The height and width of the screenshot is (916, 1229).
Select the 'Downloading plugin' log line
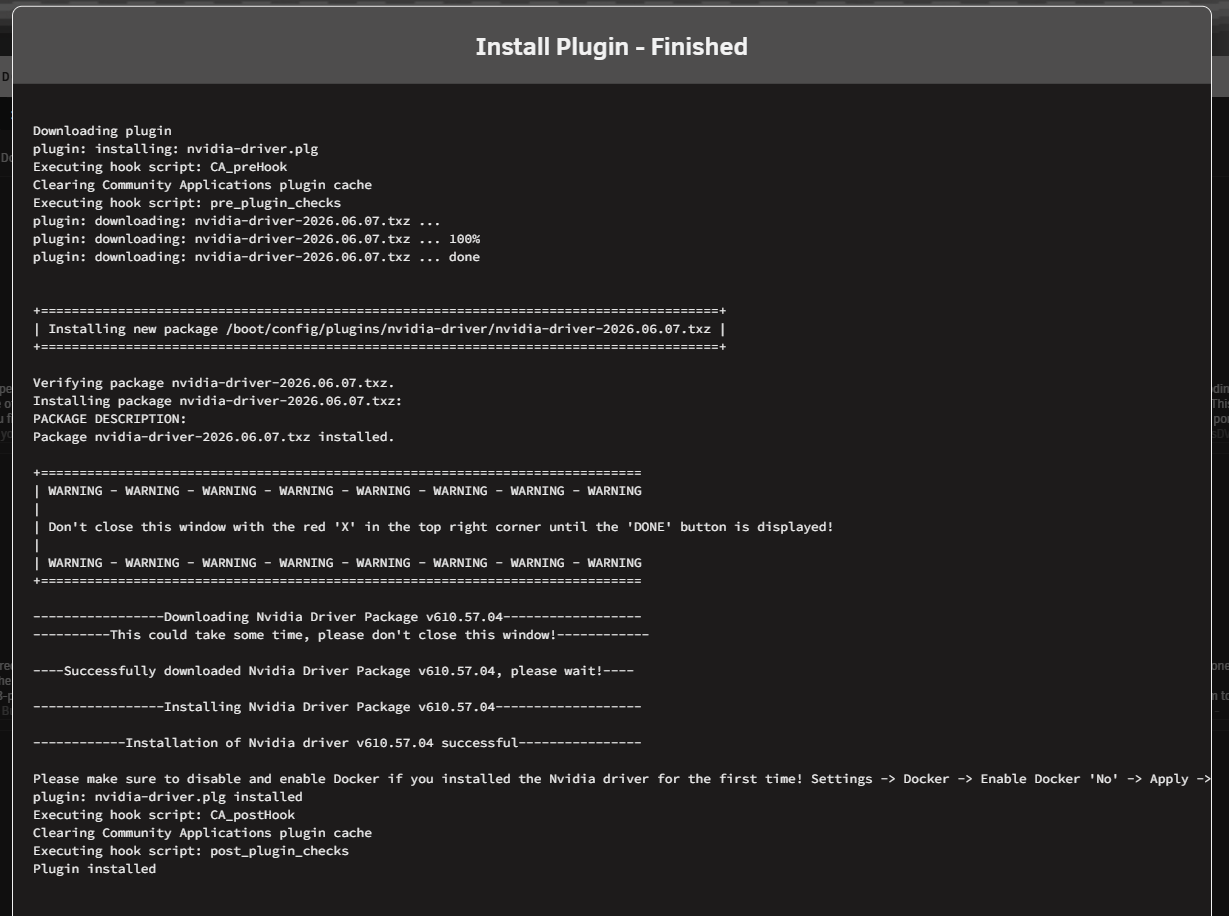tap(102, 131)
